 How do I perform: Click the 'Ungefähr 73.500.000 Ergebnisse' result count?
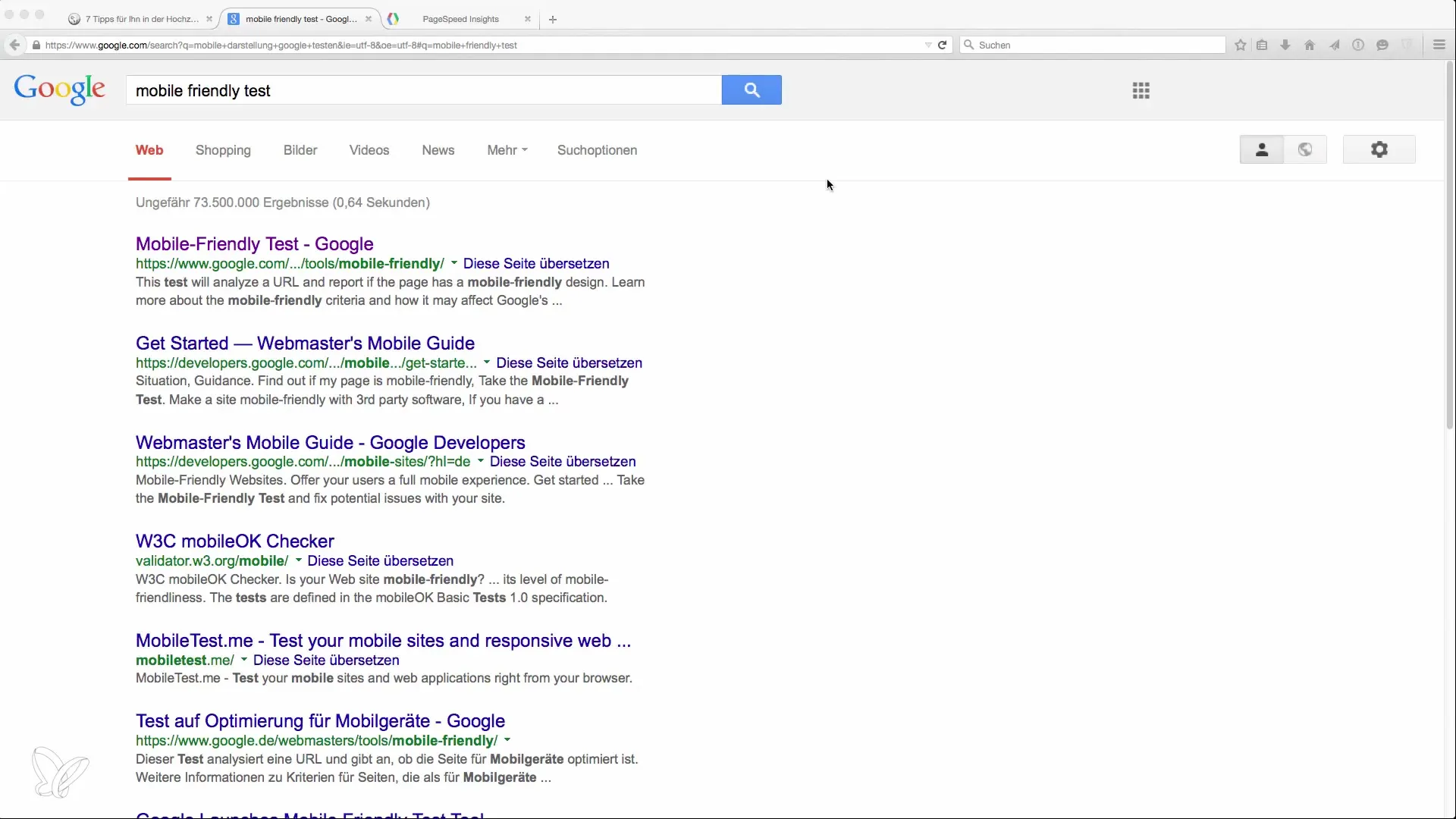[283, 202]
